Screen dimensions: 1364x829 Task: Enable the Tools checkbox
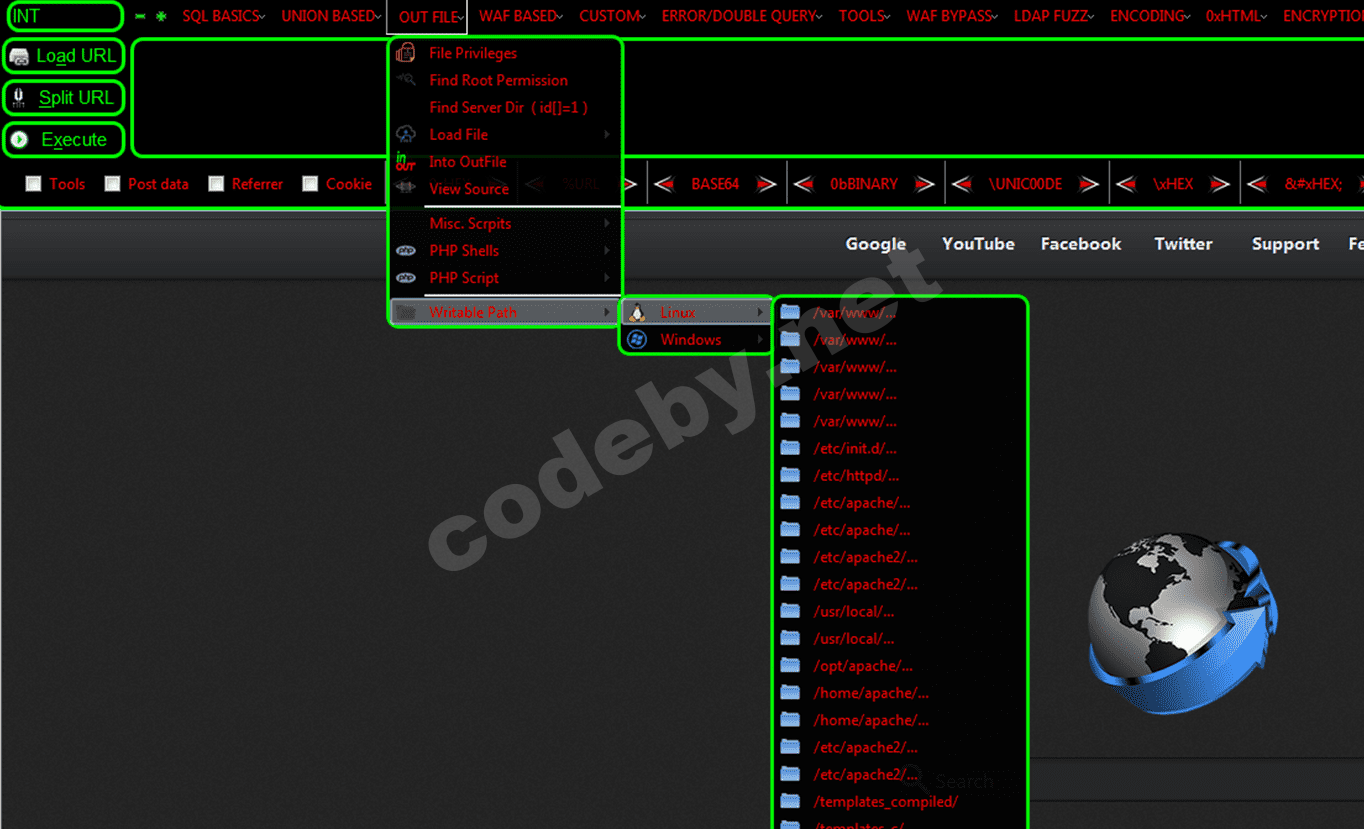pos(33,184)
